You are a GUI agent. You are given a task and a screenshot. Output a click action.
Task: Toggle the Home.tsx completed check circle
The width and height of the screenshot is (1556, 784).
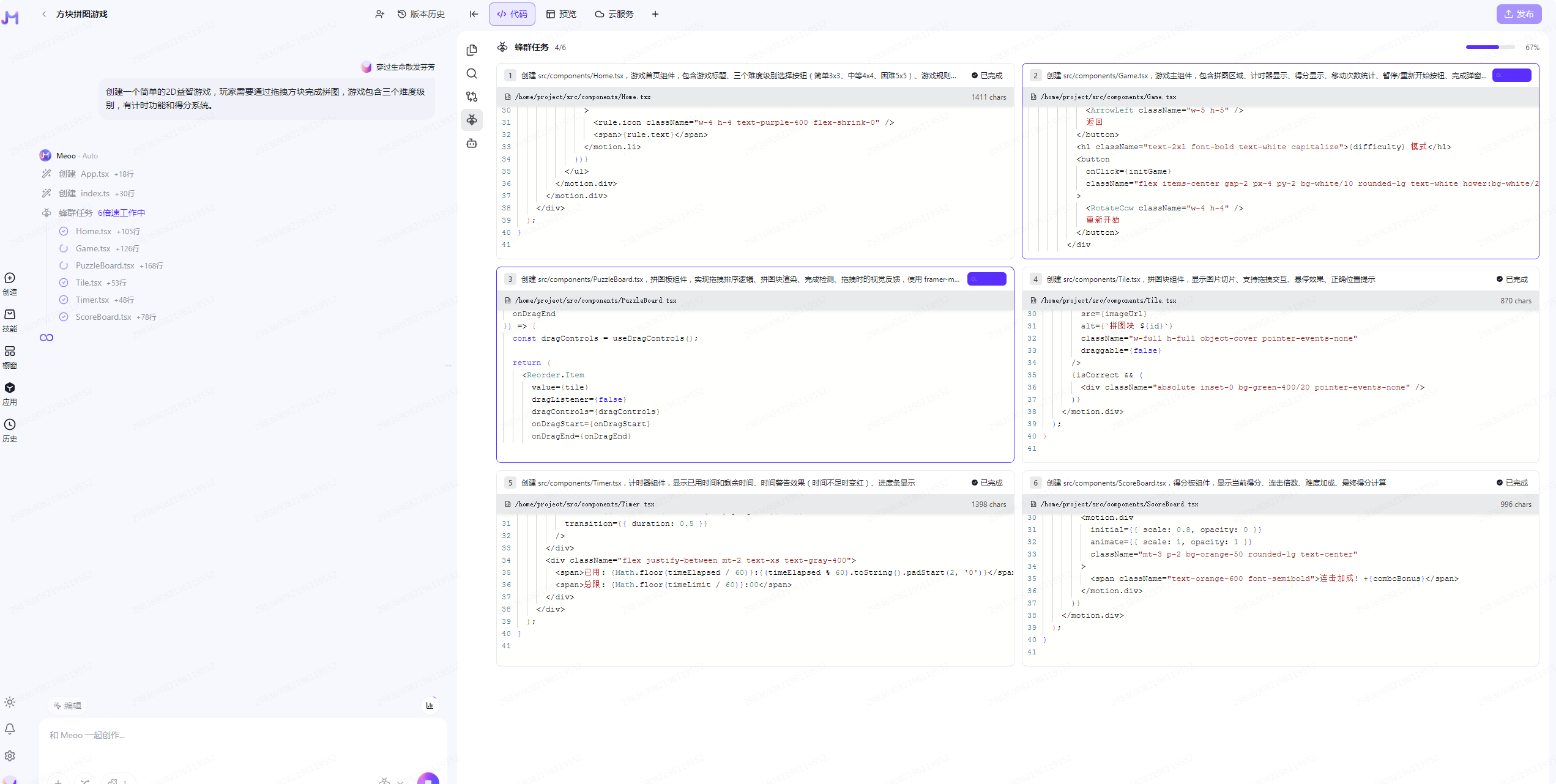(64, 231)
